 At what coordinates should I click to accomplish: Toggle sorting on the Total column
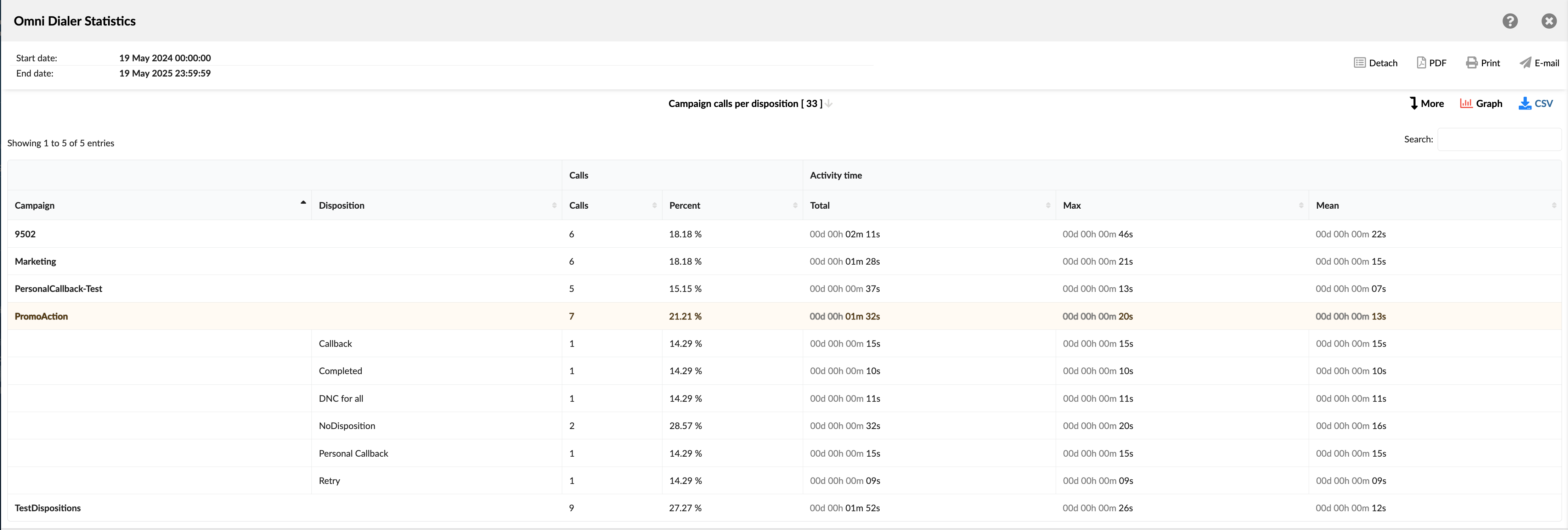click(1048, 205)
